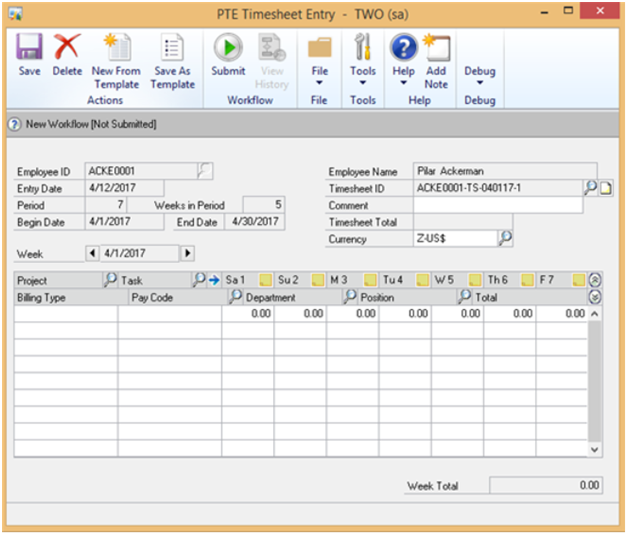Open the Tools dropdown menu
This screenshot has width=628, height=537.
coord(362,78)
